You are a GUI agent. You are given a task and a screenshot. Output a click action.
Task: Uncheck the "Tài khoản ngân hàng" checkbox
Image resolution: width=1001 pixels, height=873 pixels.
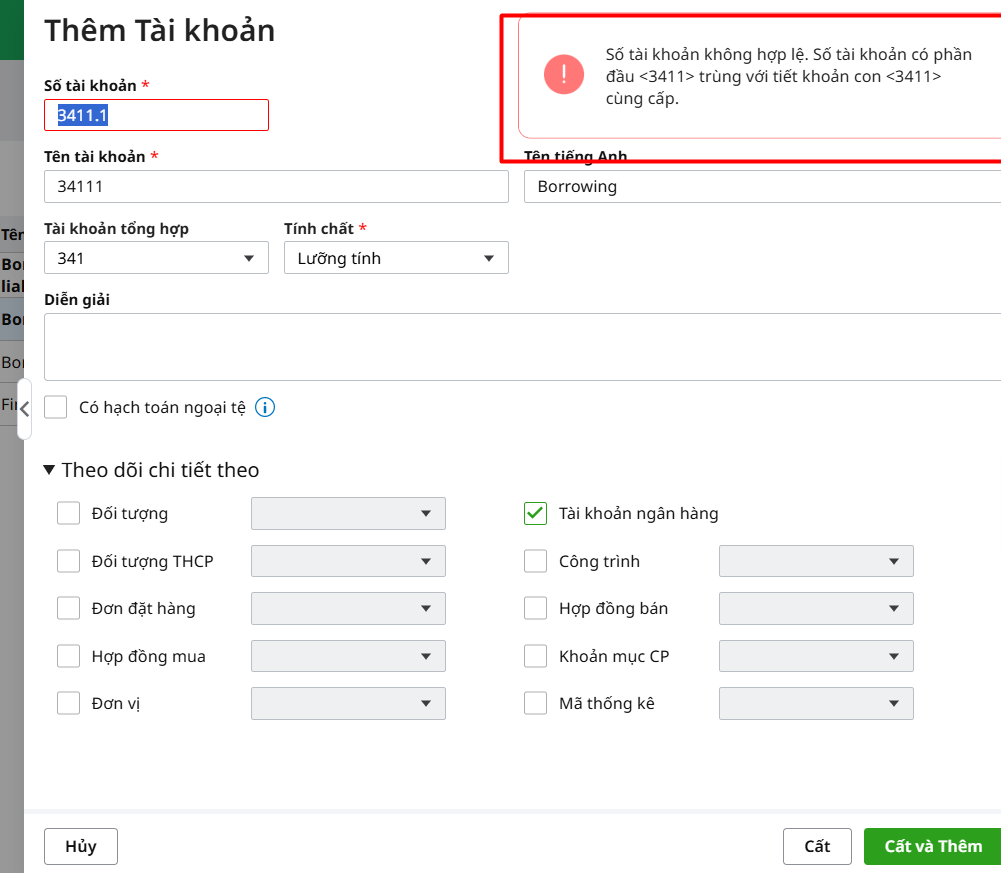coord(536,514)
